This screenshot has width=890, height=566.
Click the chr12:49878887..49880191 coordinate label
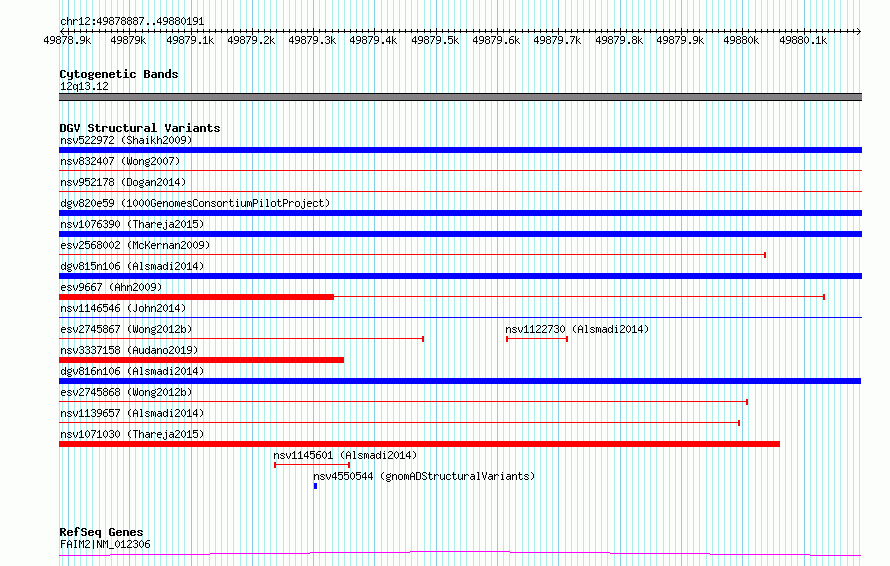132,22
